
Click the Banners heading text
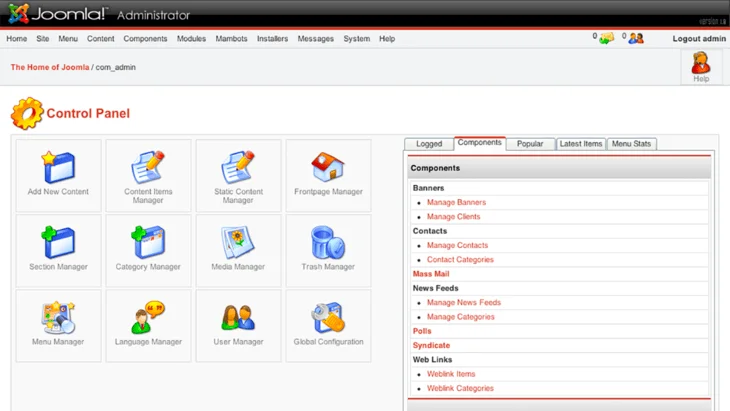pos(428,188)
